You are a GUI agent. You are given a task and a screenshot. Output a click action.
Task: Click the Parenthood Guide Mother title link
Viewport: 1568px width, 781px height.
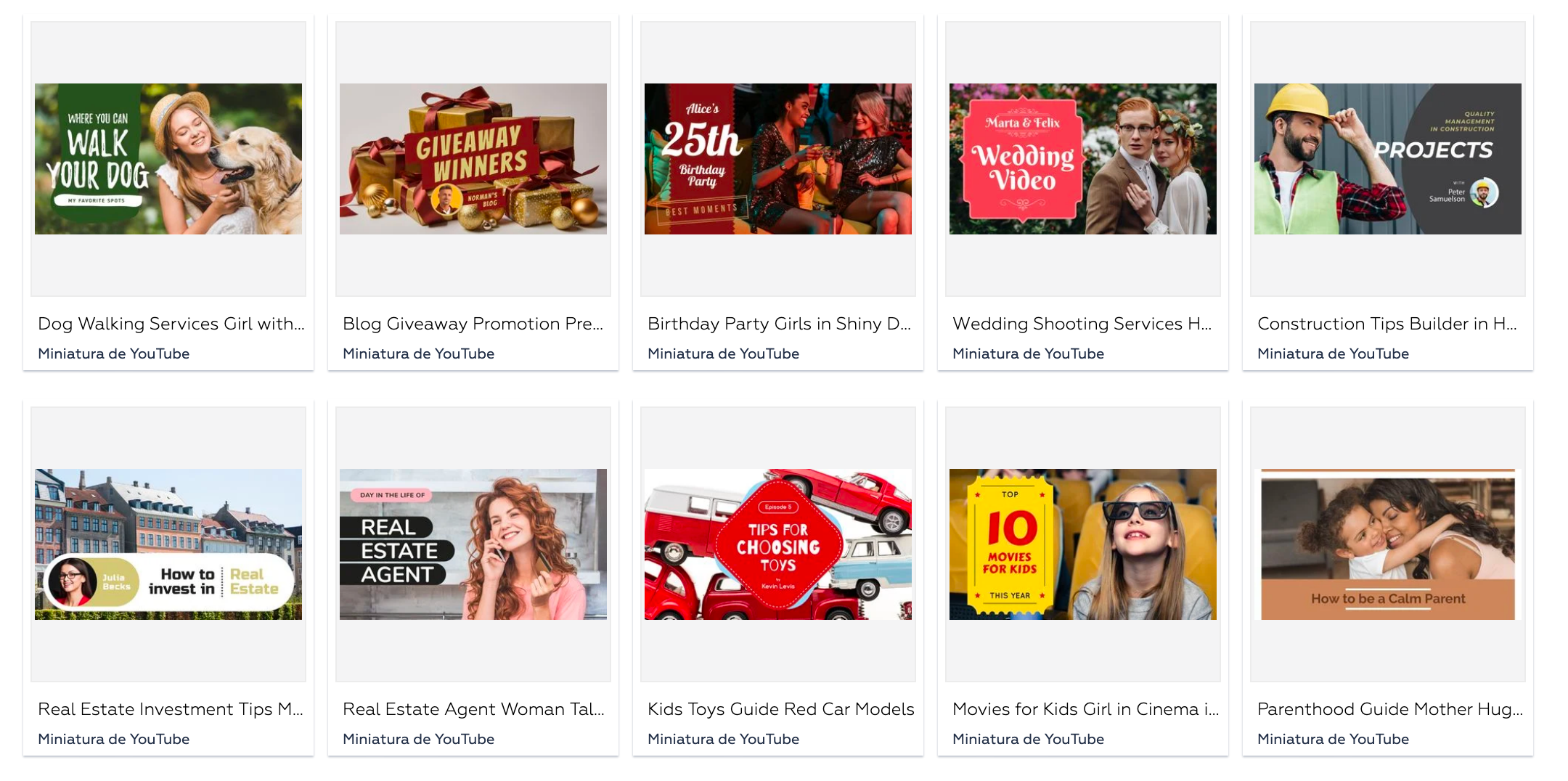click(x=1390, y=709)
